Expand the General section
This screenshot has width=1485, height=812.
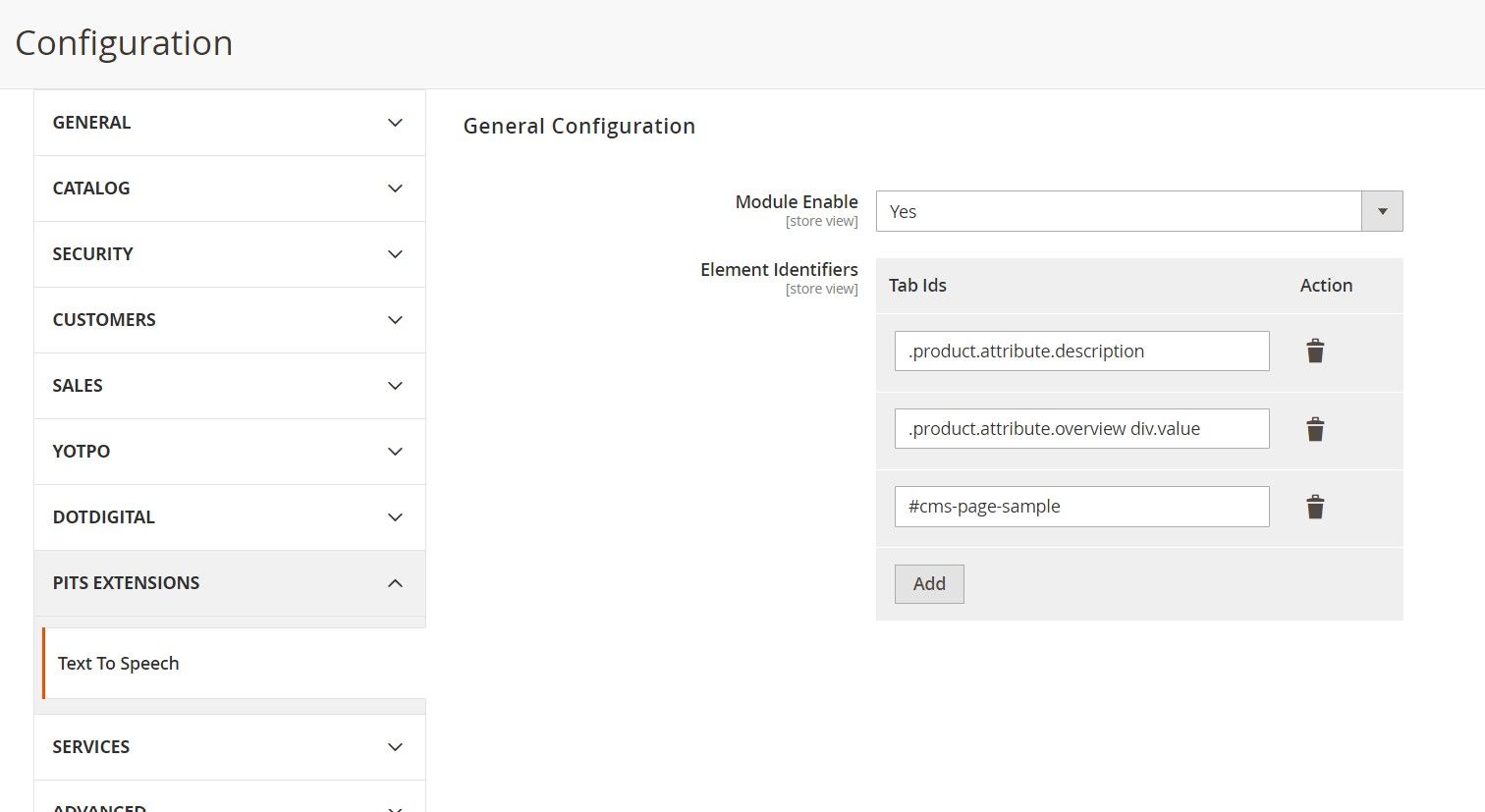click(x=230, y=123)
